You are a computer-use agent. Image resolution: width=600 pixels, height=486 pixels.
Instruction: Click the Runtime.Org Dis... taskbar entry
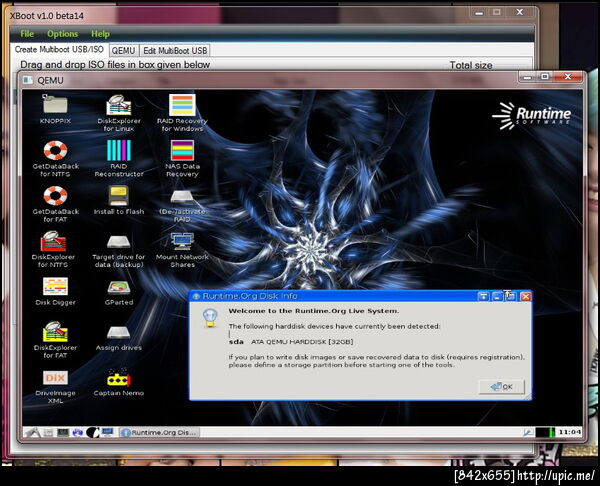click(159, 432)
